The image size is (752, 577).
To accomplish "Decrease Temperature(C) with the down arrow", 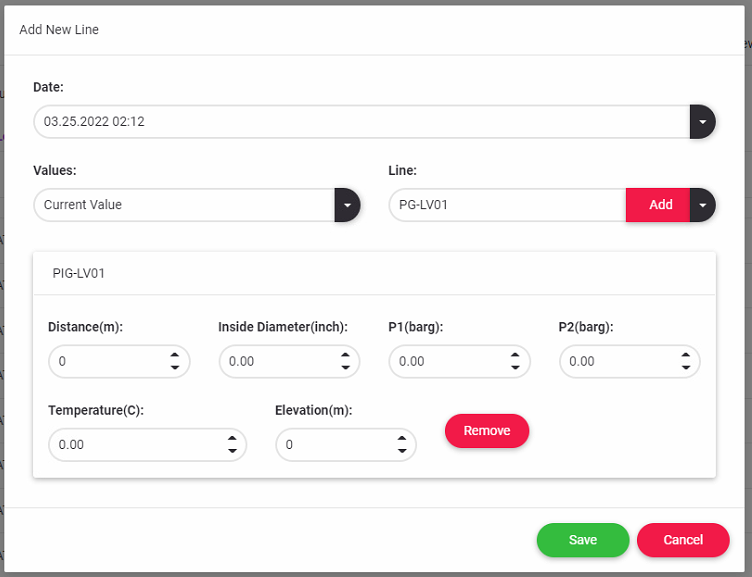I will 231,451.
